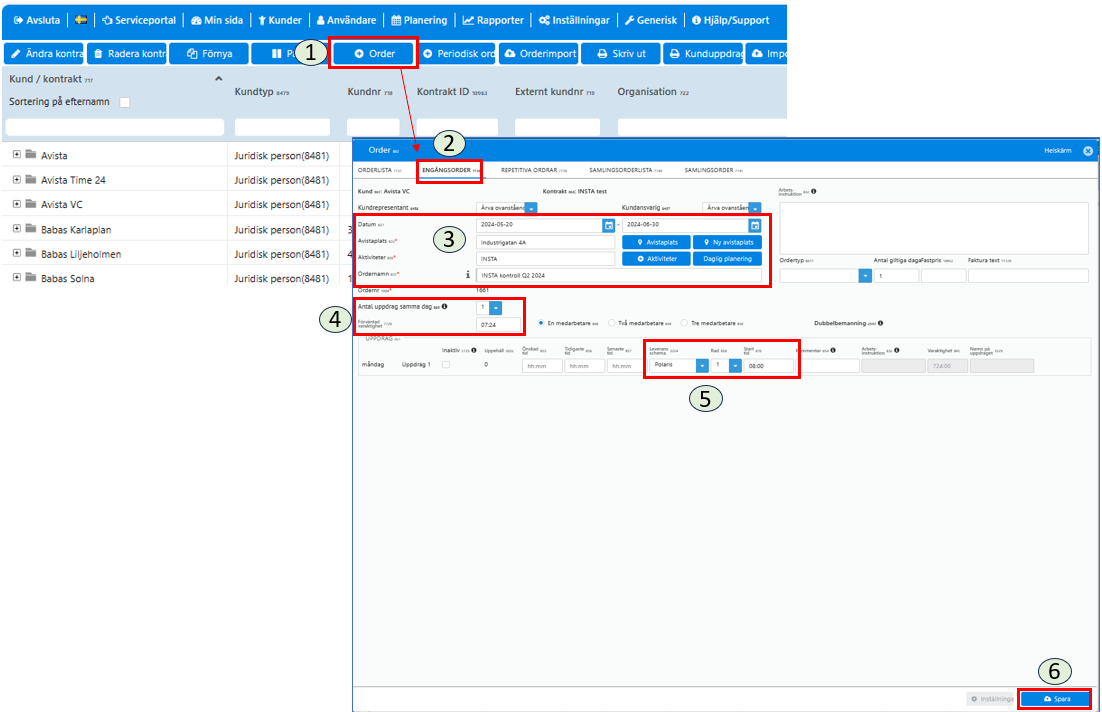Click the Daglig planering button
The width and height of the screenshot is (1102, 712).
727,259
